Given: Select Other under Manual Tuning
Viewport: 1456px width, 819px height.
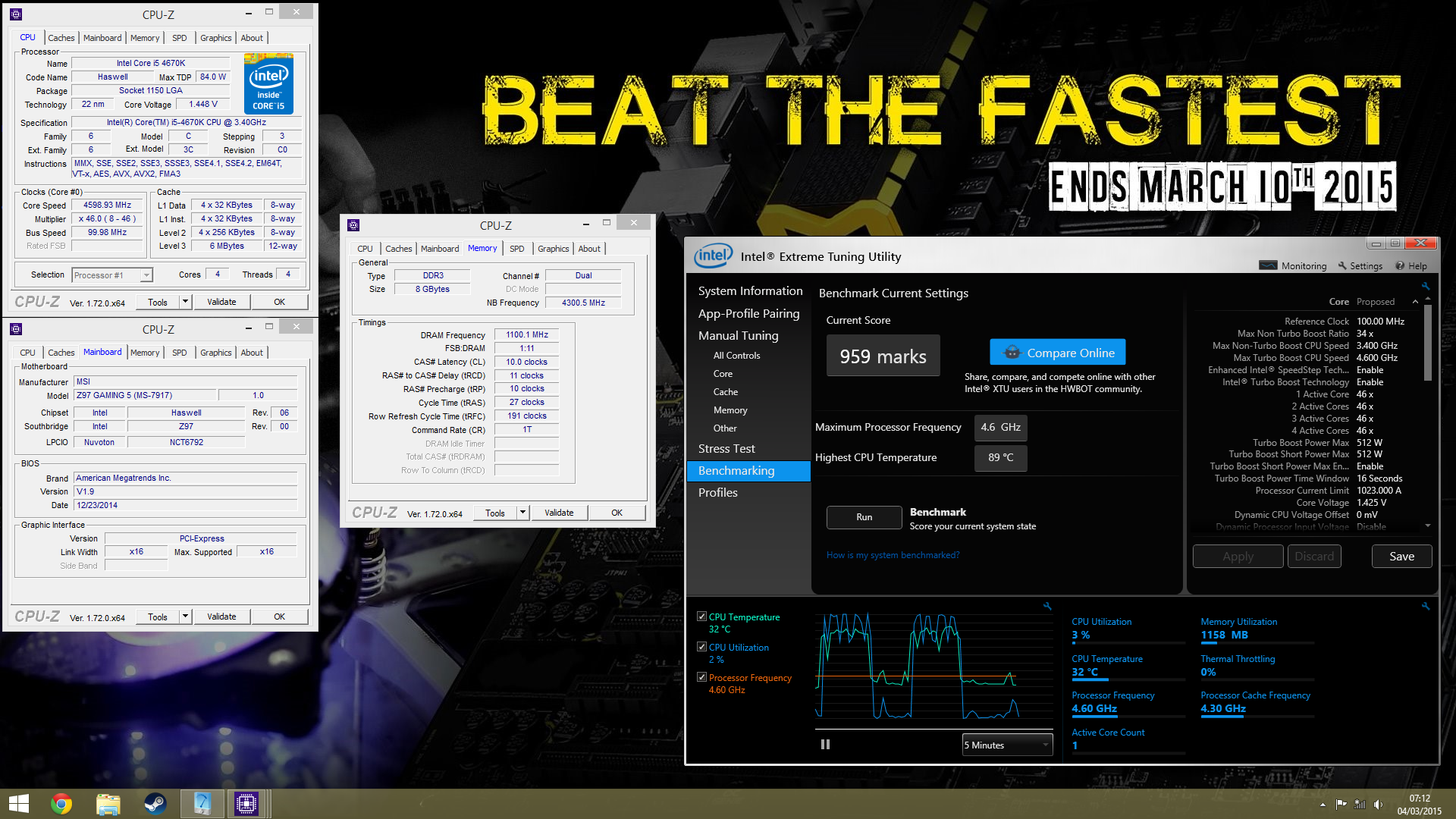Looking at the screenshot, I should click(724, 428).
